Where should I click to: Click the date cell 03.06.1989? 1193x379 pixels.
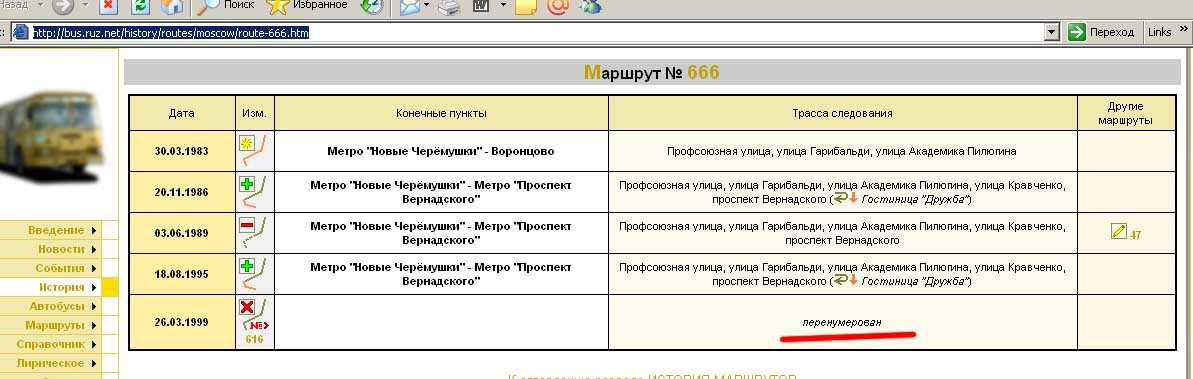point(181,233)
